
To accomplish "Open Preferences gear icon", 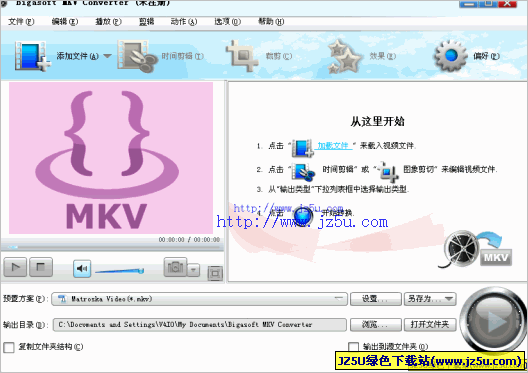I will tap(451, 56).
